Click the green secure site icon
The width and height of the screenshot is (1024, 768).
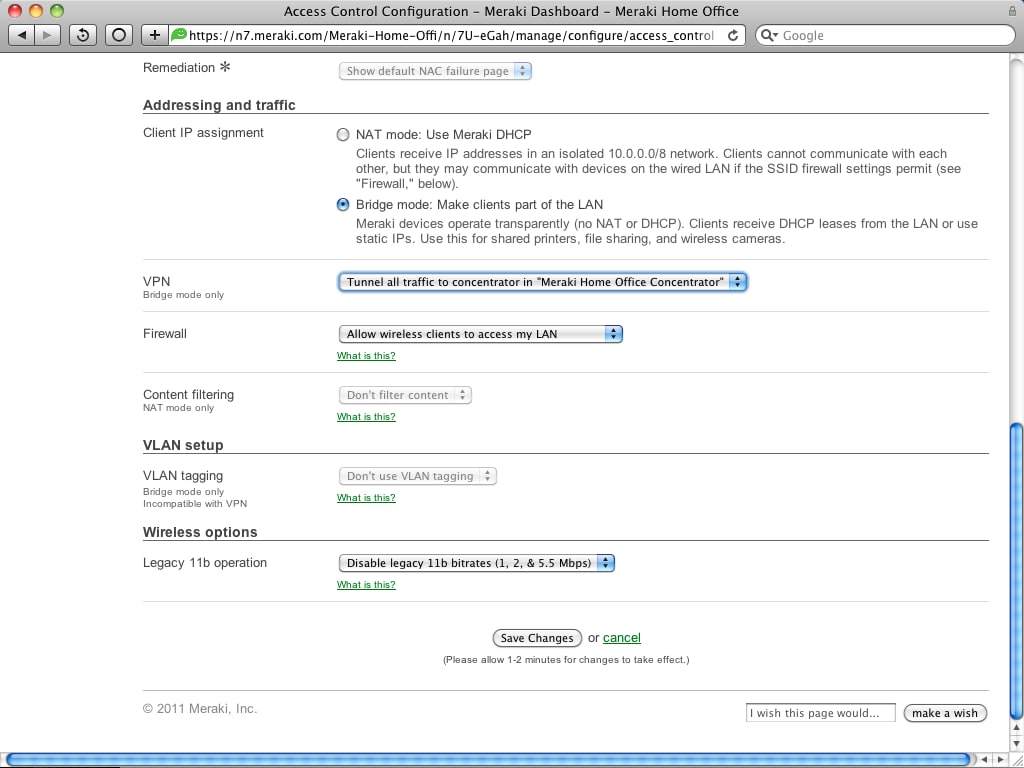178,35
